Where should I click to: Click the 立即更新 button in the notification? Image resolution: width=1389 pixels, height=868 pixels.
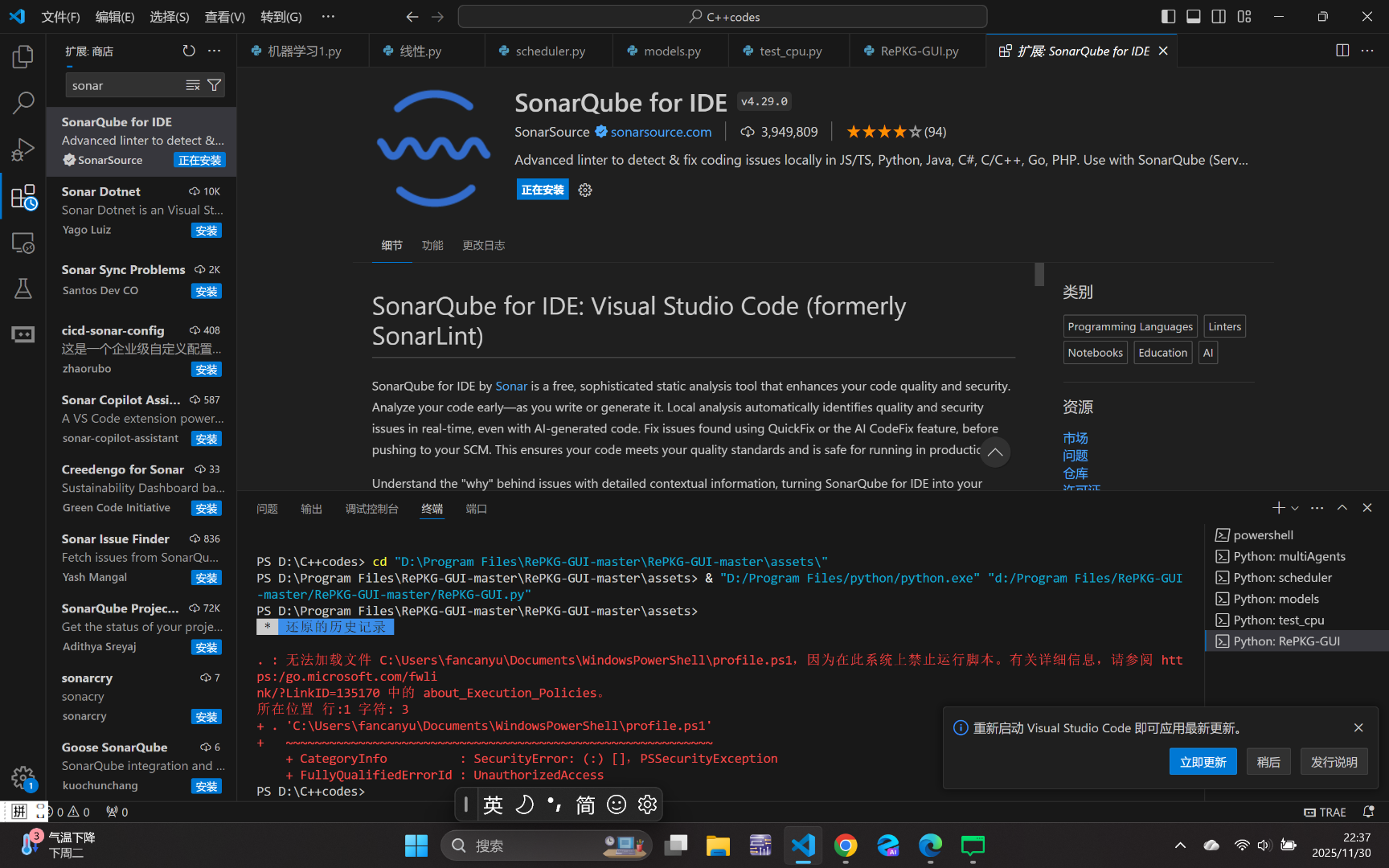pyautogui.click(x=1203, y=762)
